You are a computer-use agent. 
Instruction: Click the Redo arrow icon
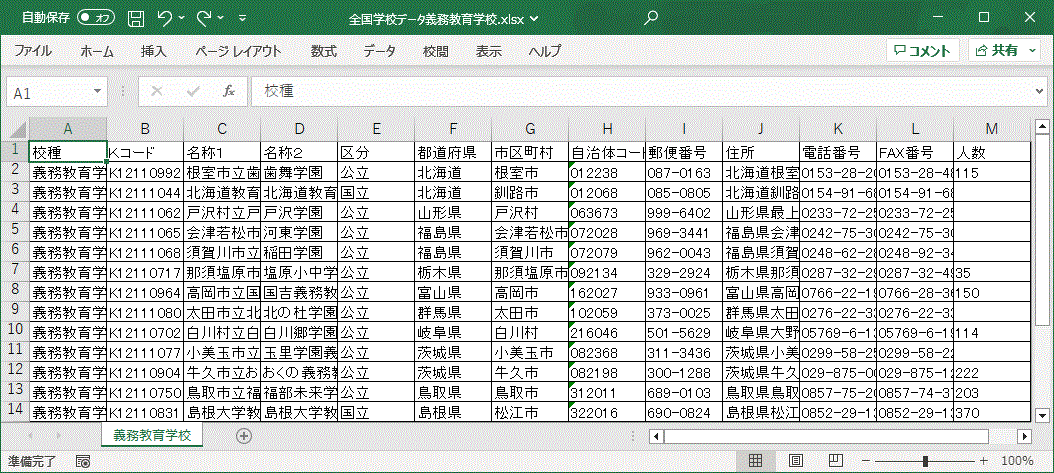tap(204, 18)
